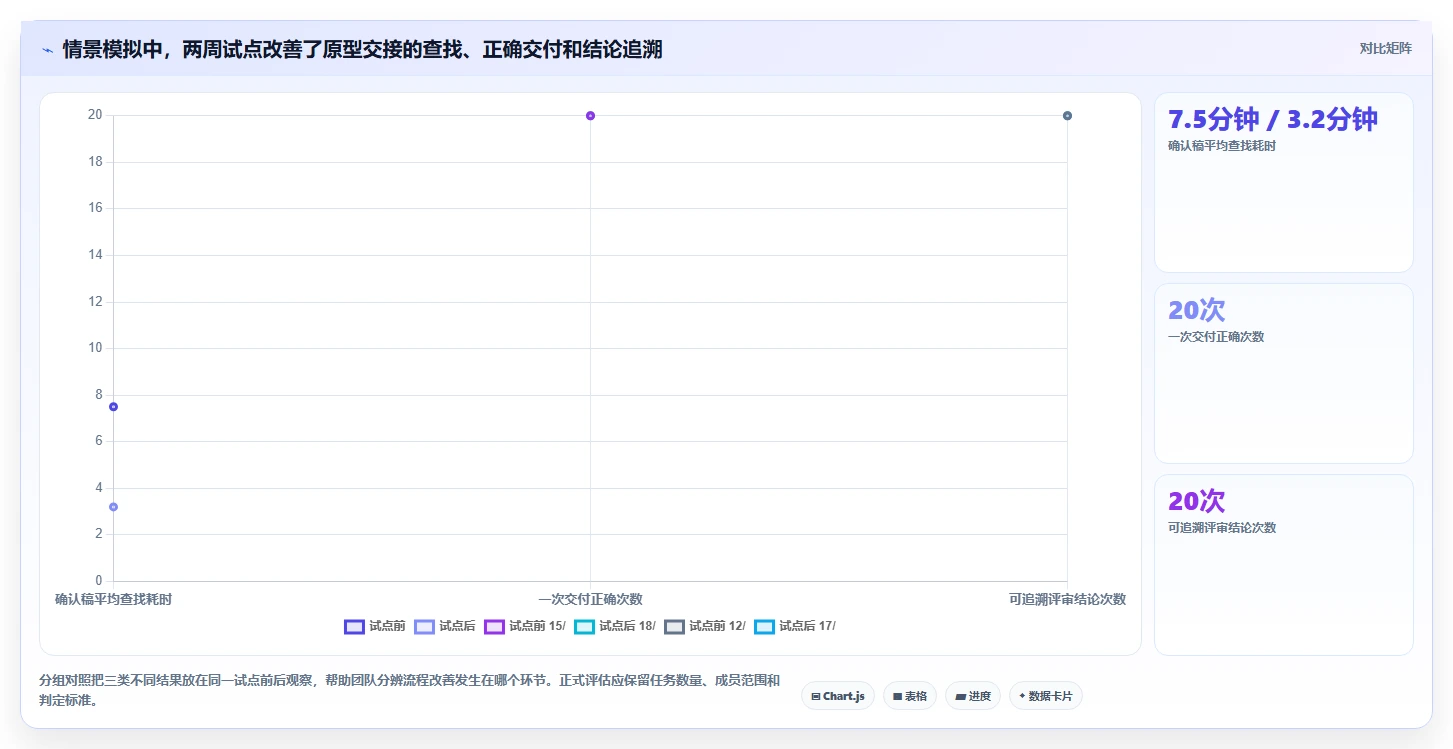Toggle the 试点前 15/ legend item

tap(525, 626)
